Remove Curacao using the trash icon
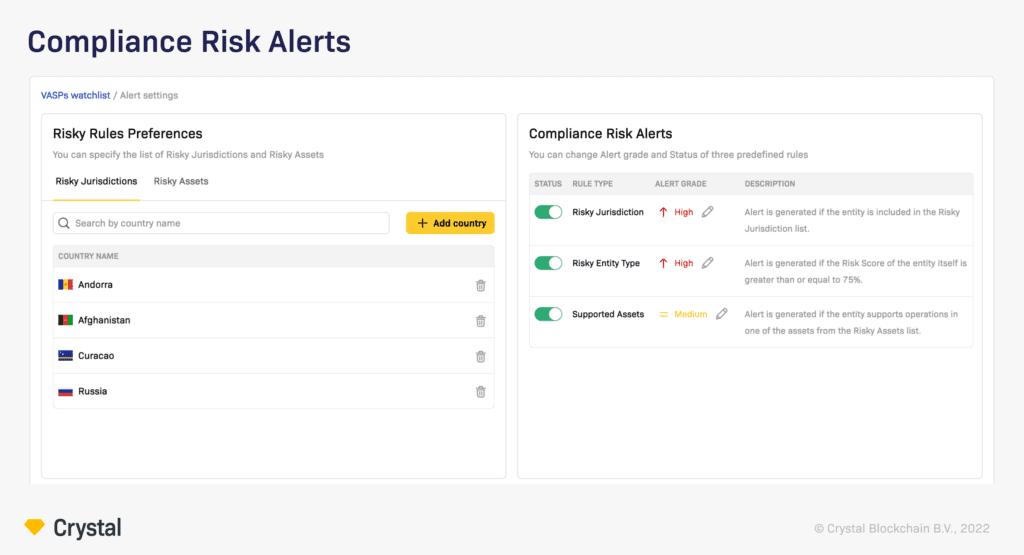Viewport: 1024px width, 555px height. click(481, 357)
